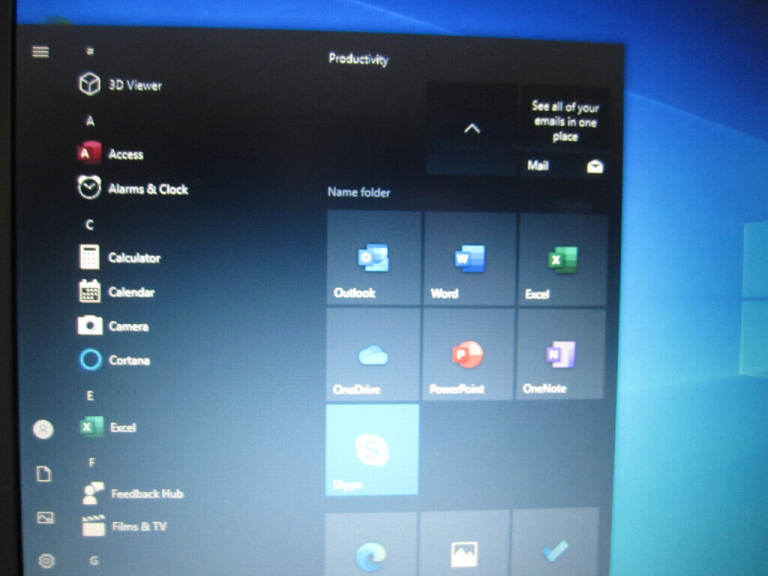
Task: Open the OneDrive tile
Action: [x=373, y=355]
